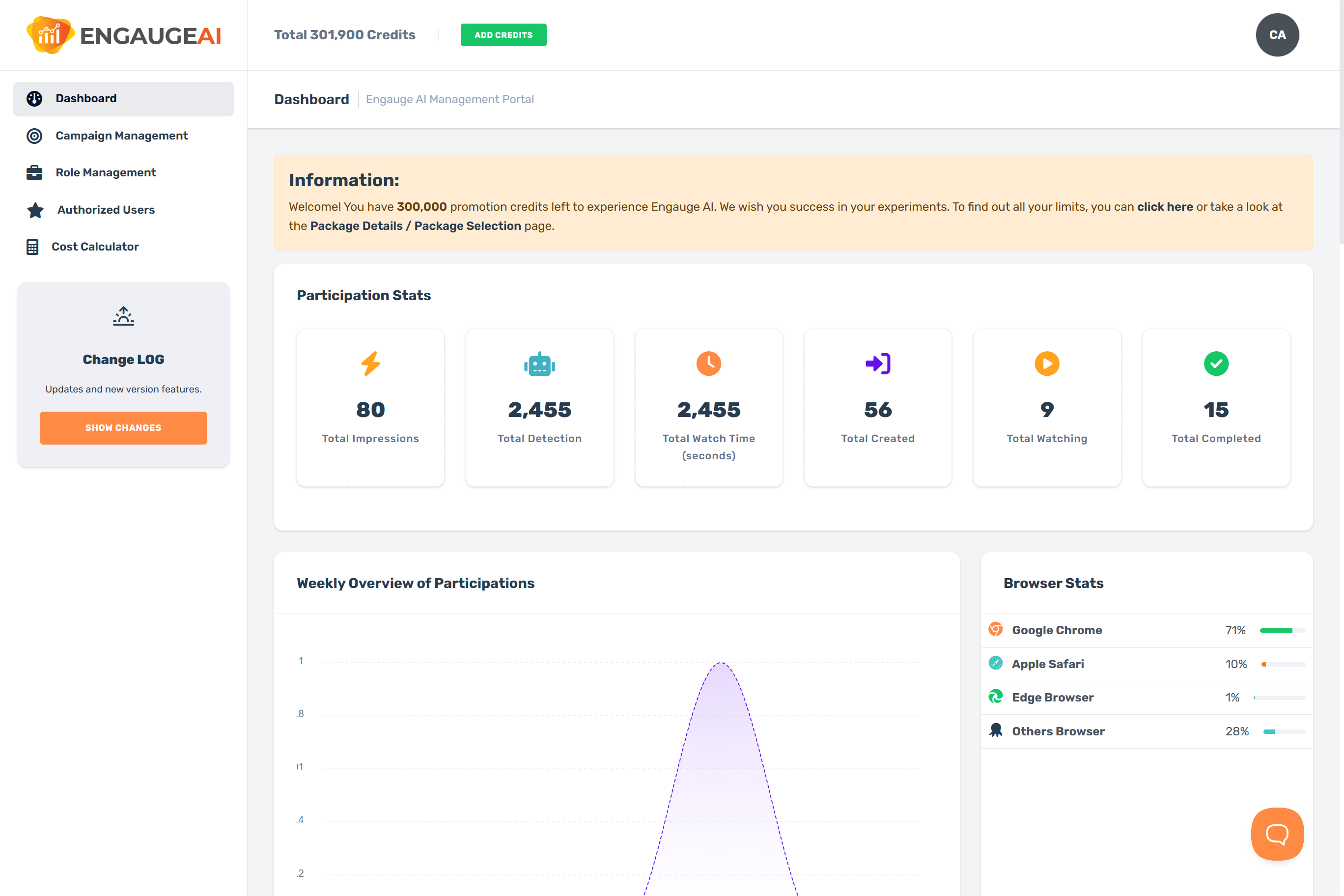
Task: Click the lightning bolt Total Impressions icon
Action: [370, 364]
